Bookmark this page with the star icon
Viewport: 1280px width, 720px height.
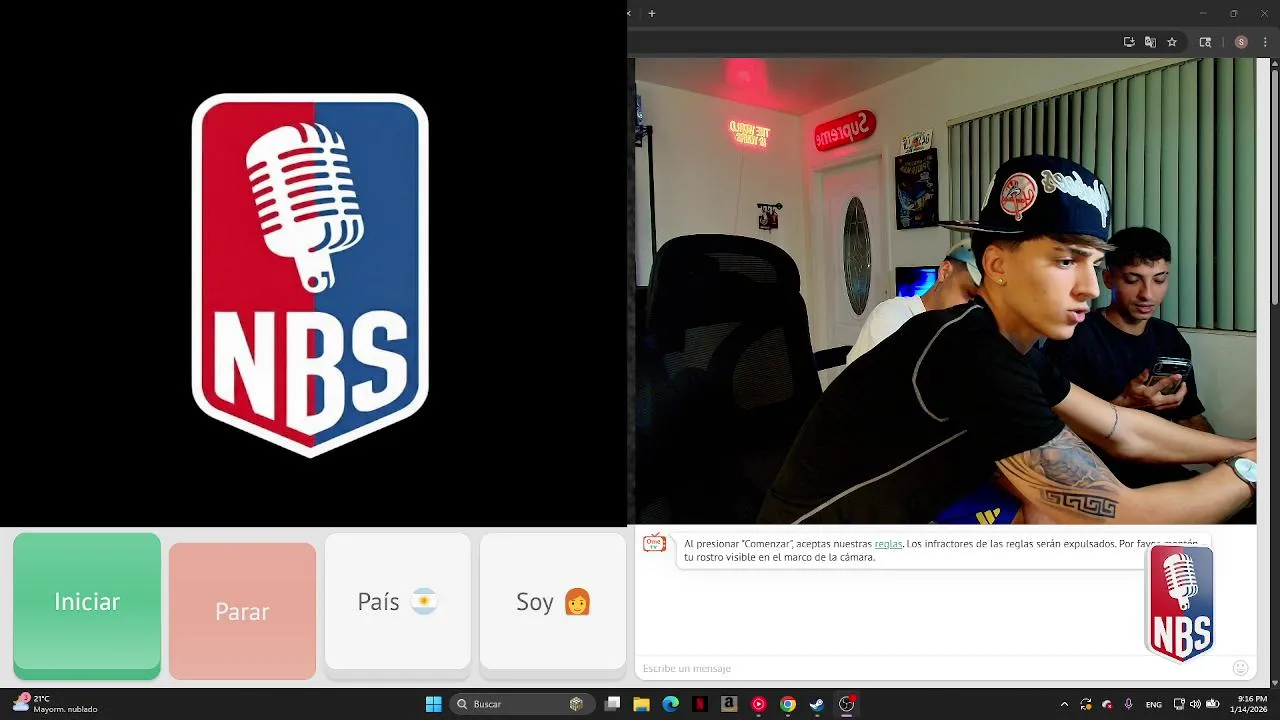coord(1172,42)
